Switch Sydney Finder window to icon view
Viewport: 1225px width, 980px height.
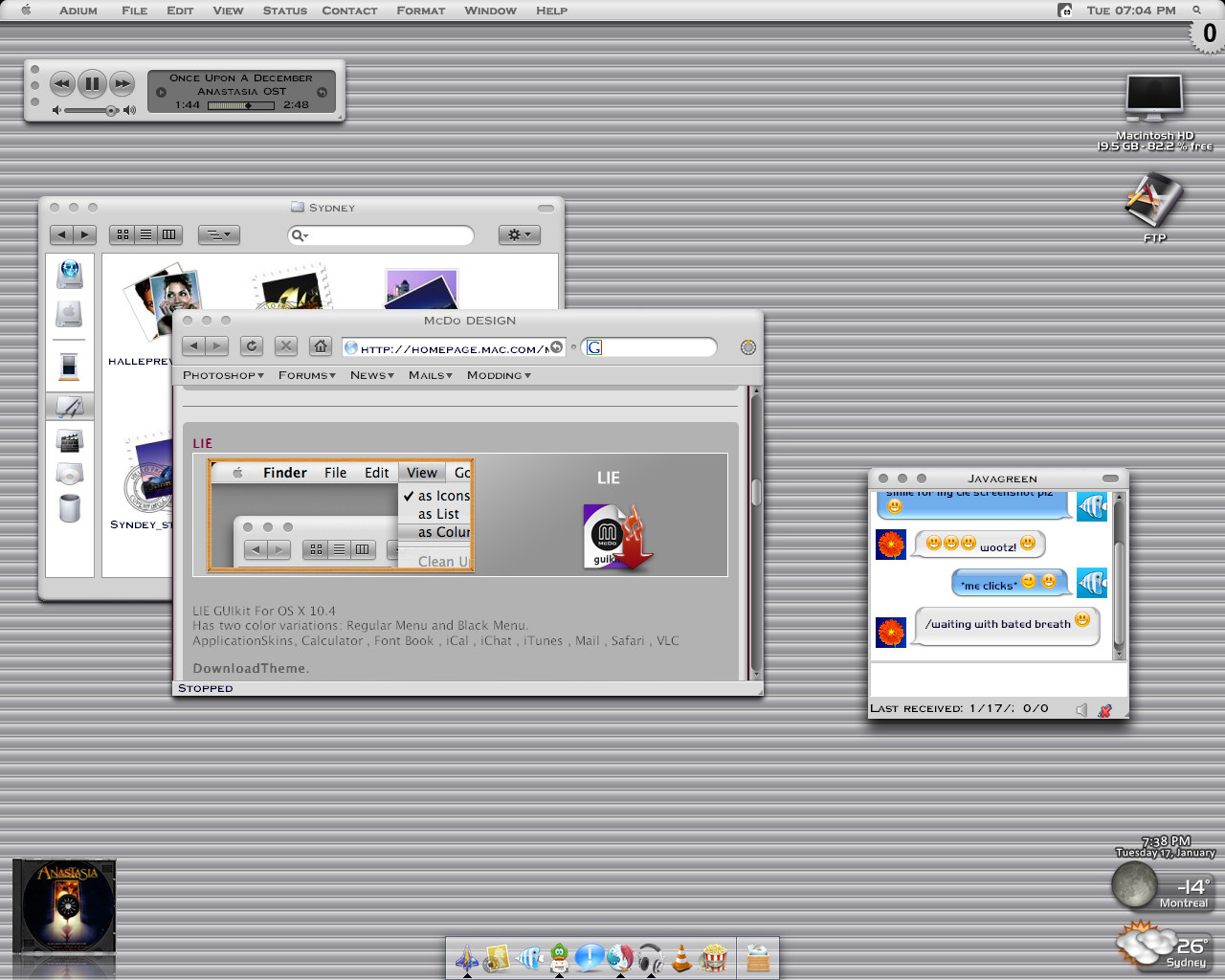[122, 234]
